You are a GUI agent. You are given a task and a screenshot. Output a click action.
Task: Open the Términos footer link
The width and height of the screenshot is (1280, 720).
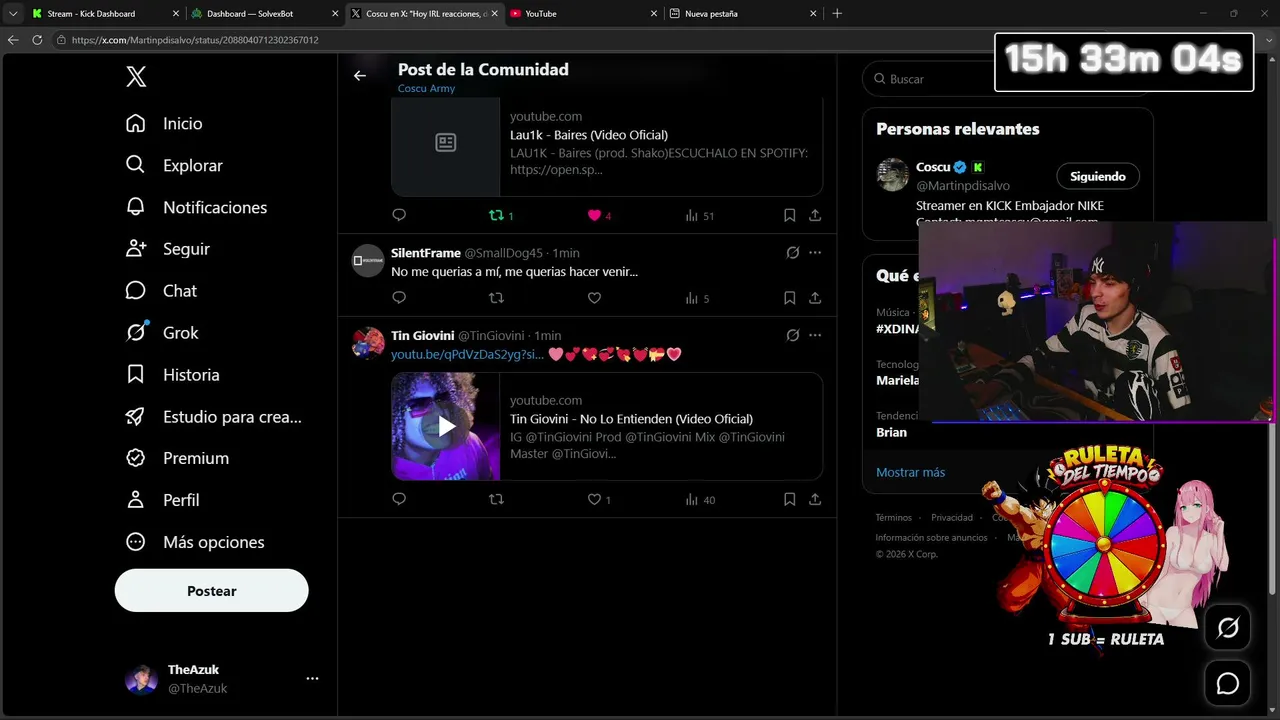point(894,518)
